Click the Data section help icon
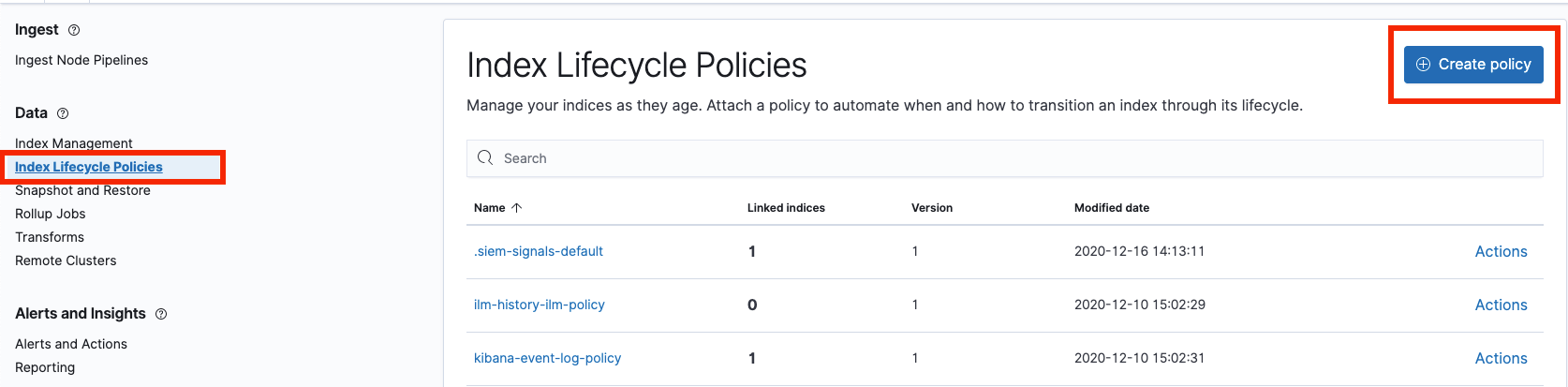Screen dimensions: 1568x387 63,113
